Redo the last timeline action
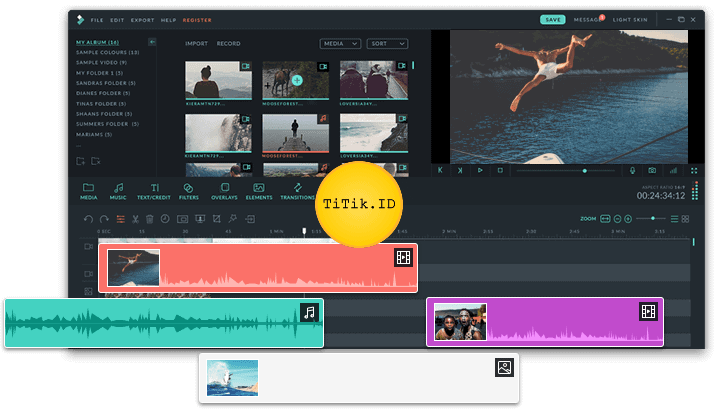Viewport: 718px width, 409px height. click(x=104, y=219)
